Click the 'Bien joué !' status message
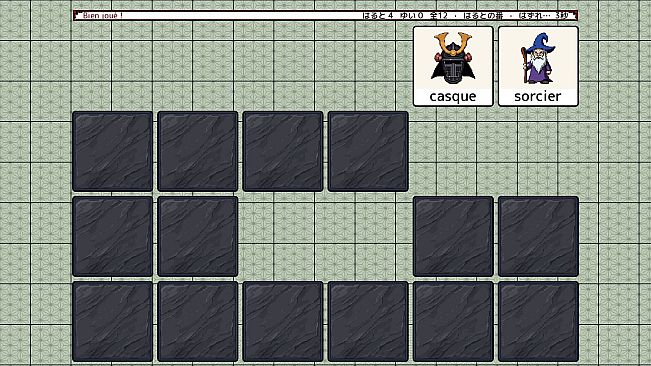This screenshot has height=366, width=651. click(x=103, y=16)
